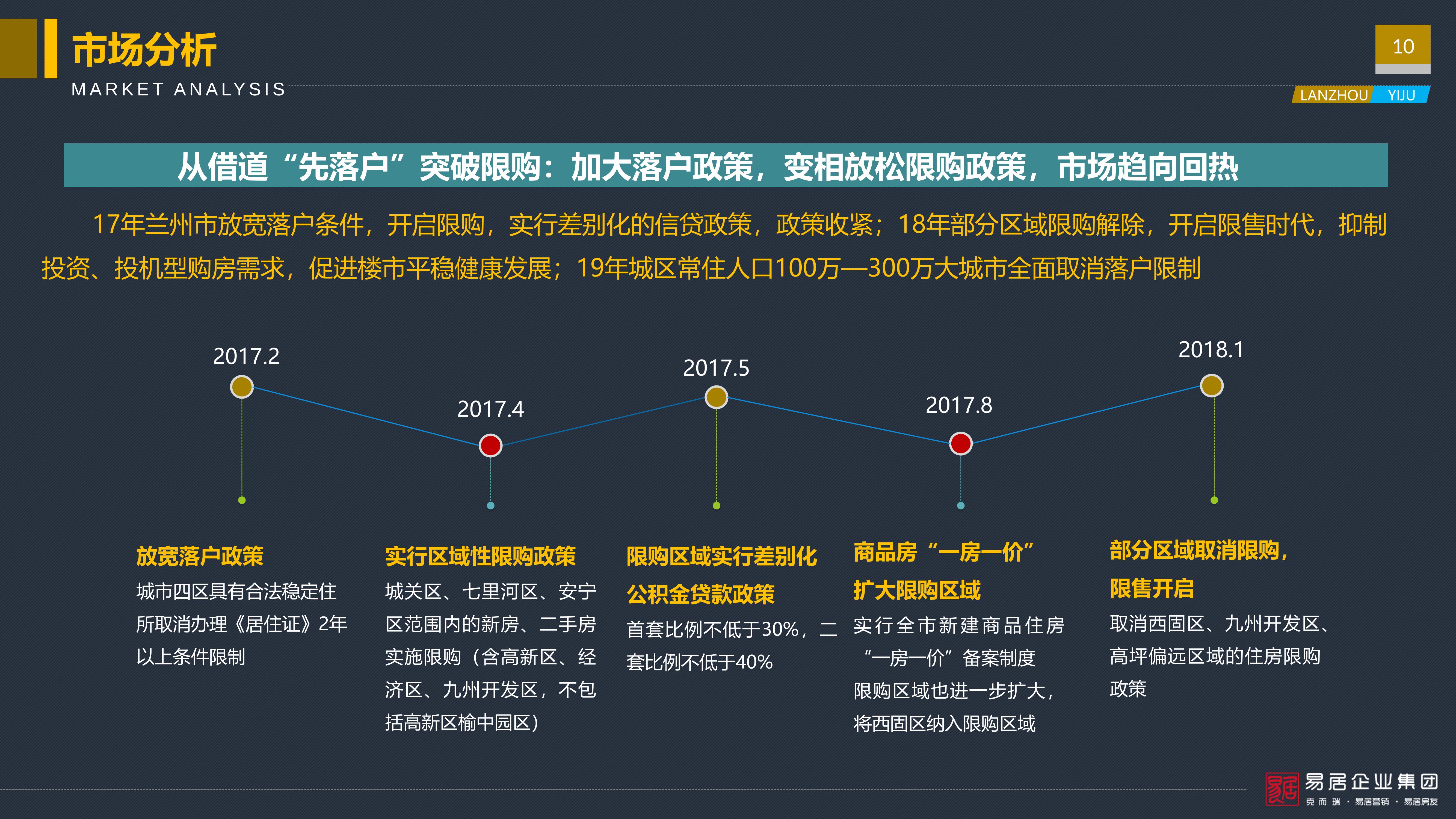This screenshot has height=819, width=1456.
Task: Click heading 限购区域实行差别化
Action: 722,557
